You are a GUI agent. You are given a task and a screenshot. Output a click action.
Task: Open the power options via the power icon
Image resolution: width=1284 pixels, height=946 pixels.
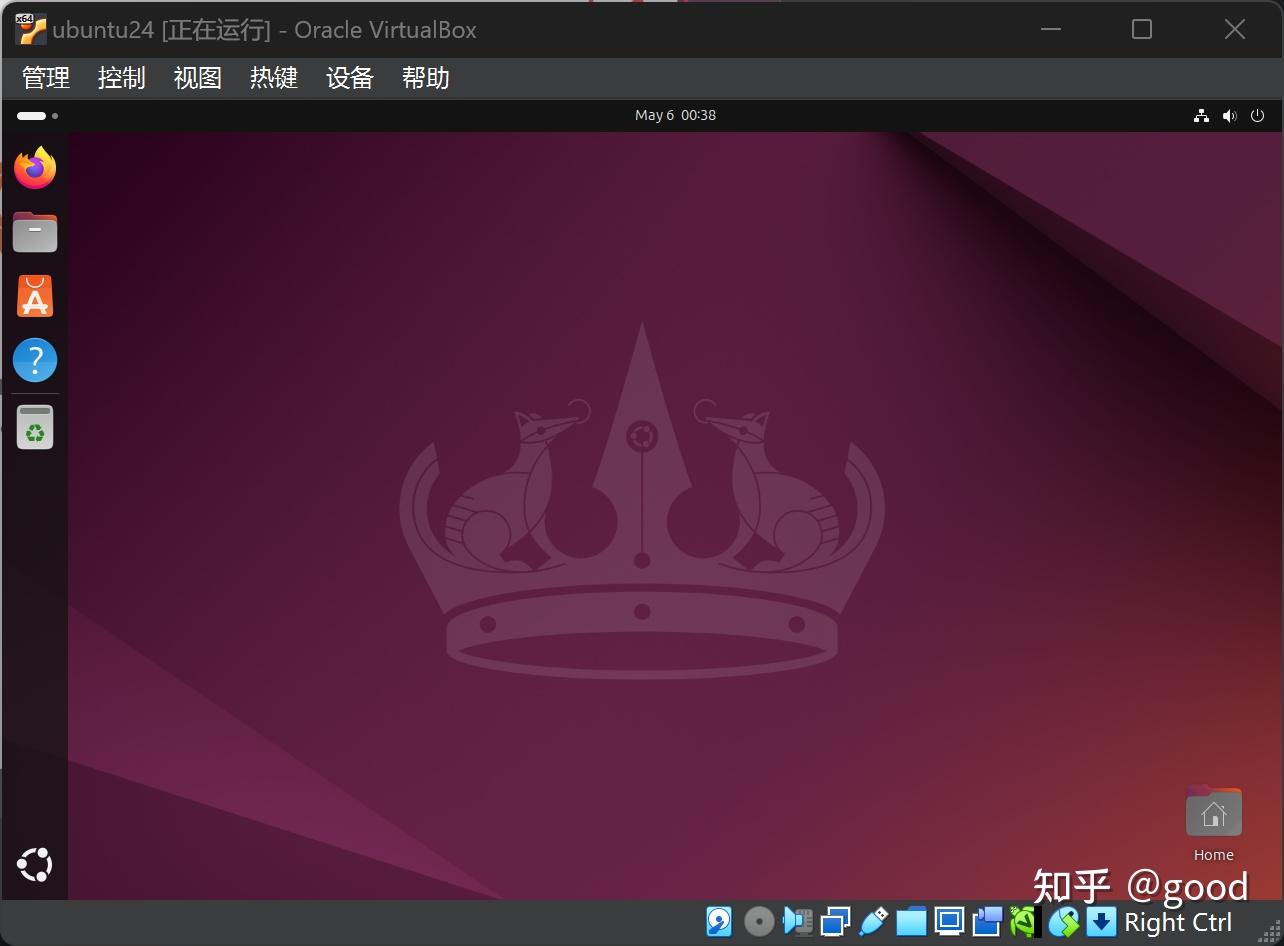coord(1257,115)
